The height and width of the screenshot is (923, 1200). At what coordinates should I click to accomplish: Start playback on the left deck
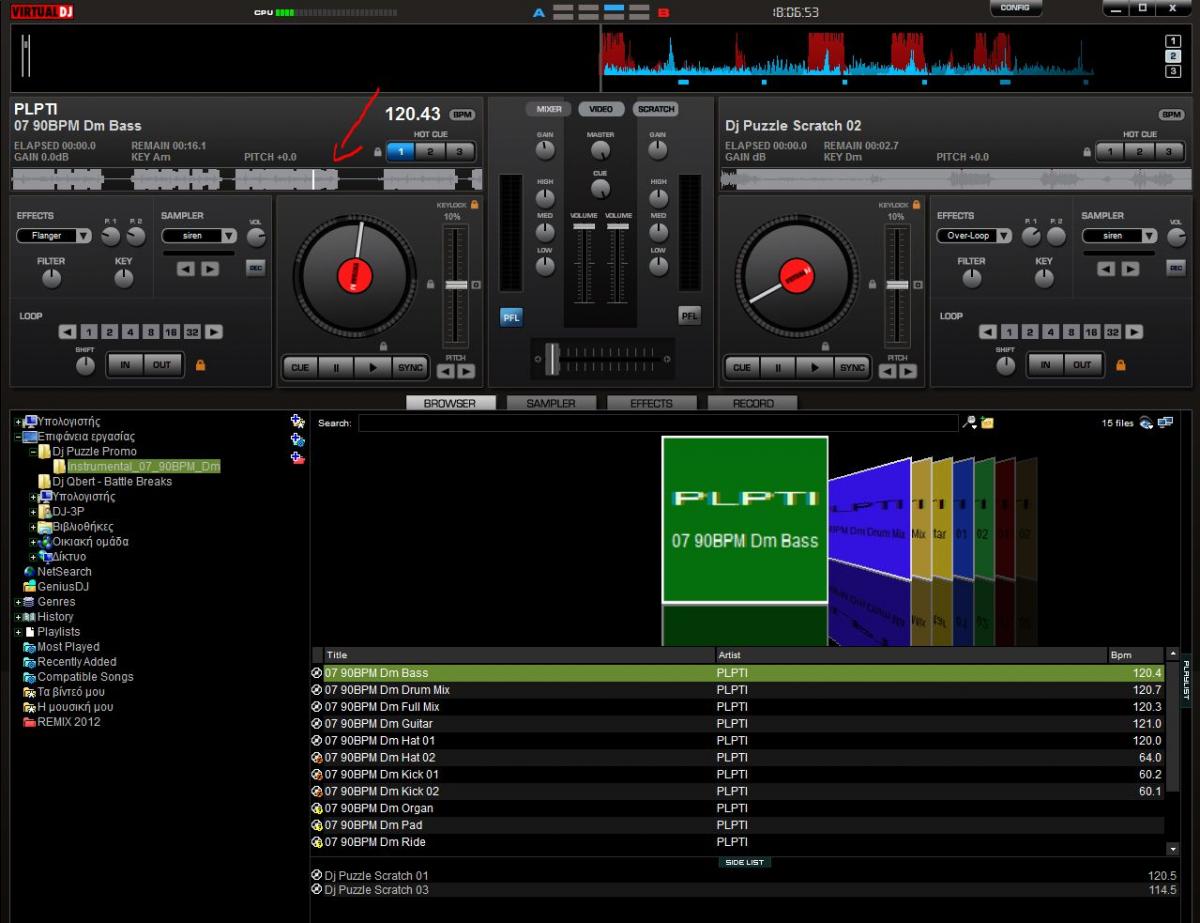point(373,367)
